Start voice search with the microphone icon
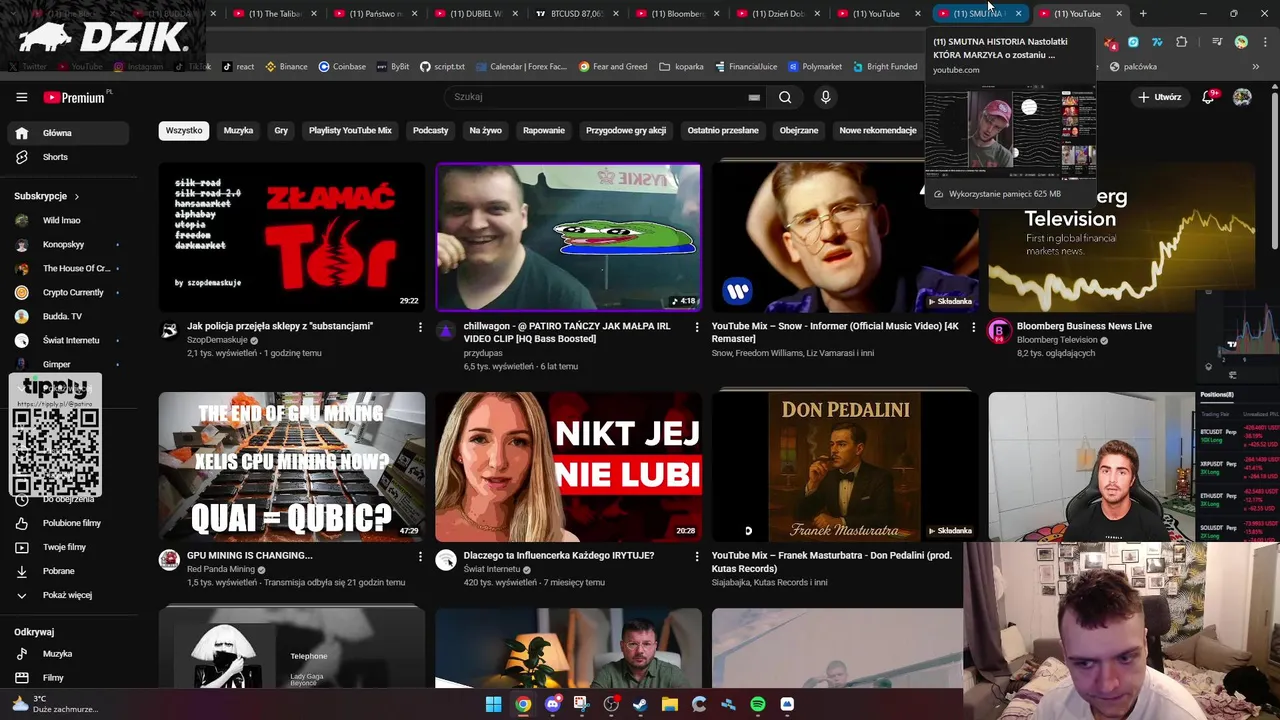This screenshot has height=720, width=1280. 825,97
